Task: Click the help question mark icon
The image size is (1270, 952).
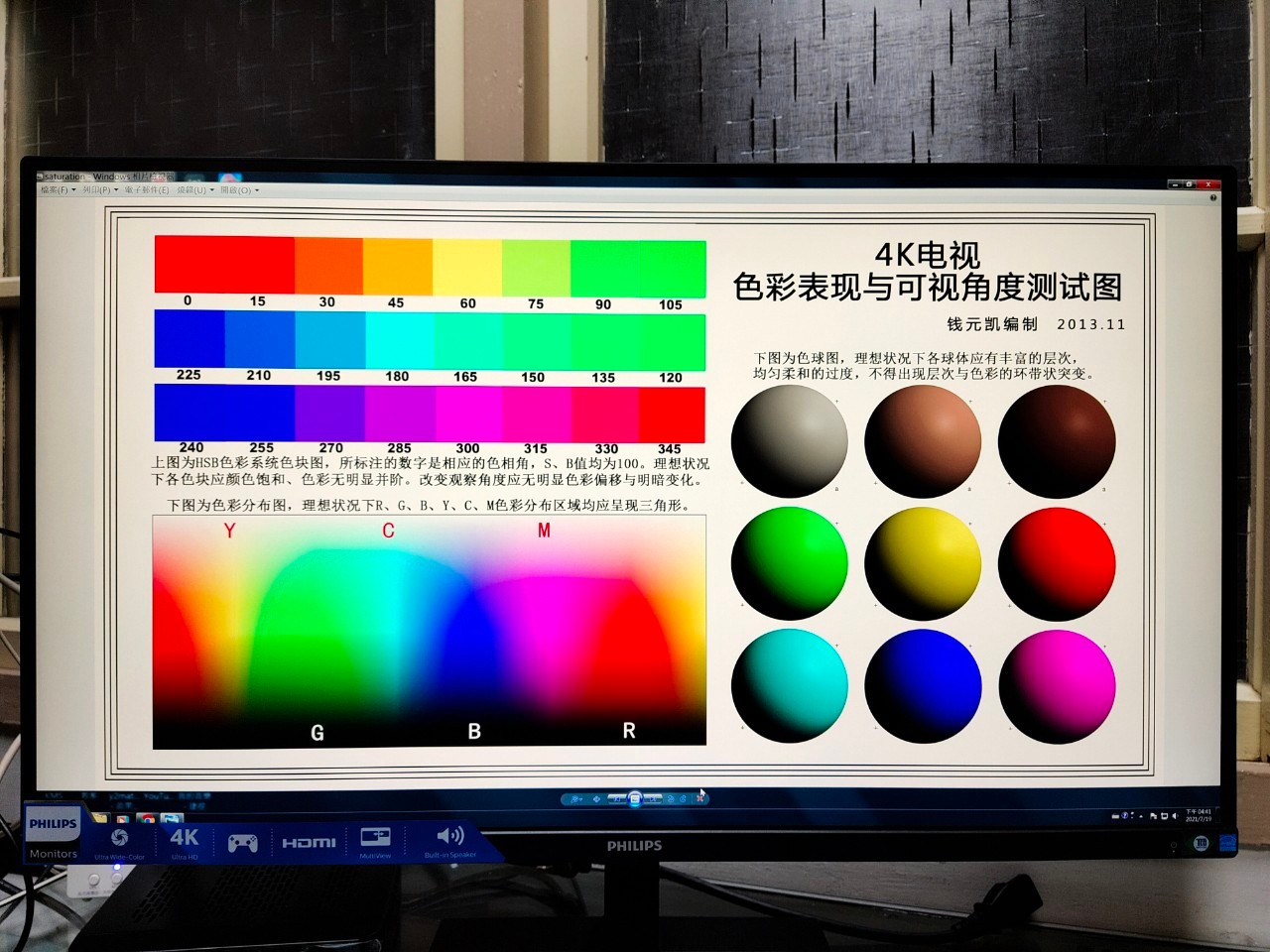Action: pyautogui.click(x=1212, y=197)
